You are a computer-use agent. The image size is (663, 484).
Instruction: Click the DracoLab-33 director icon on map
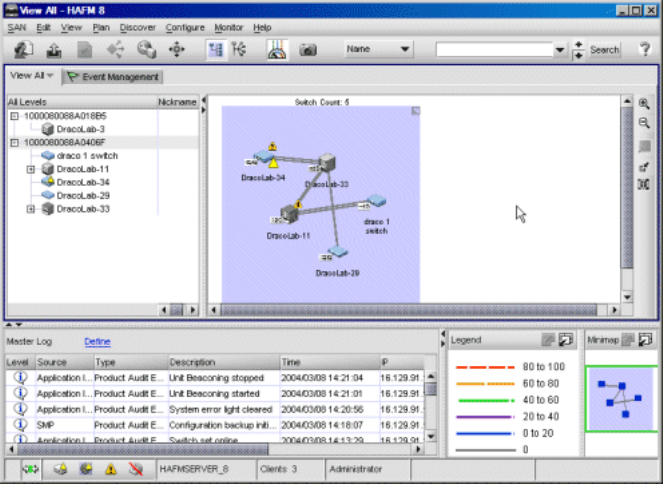click(328, 163)
